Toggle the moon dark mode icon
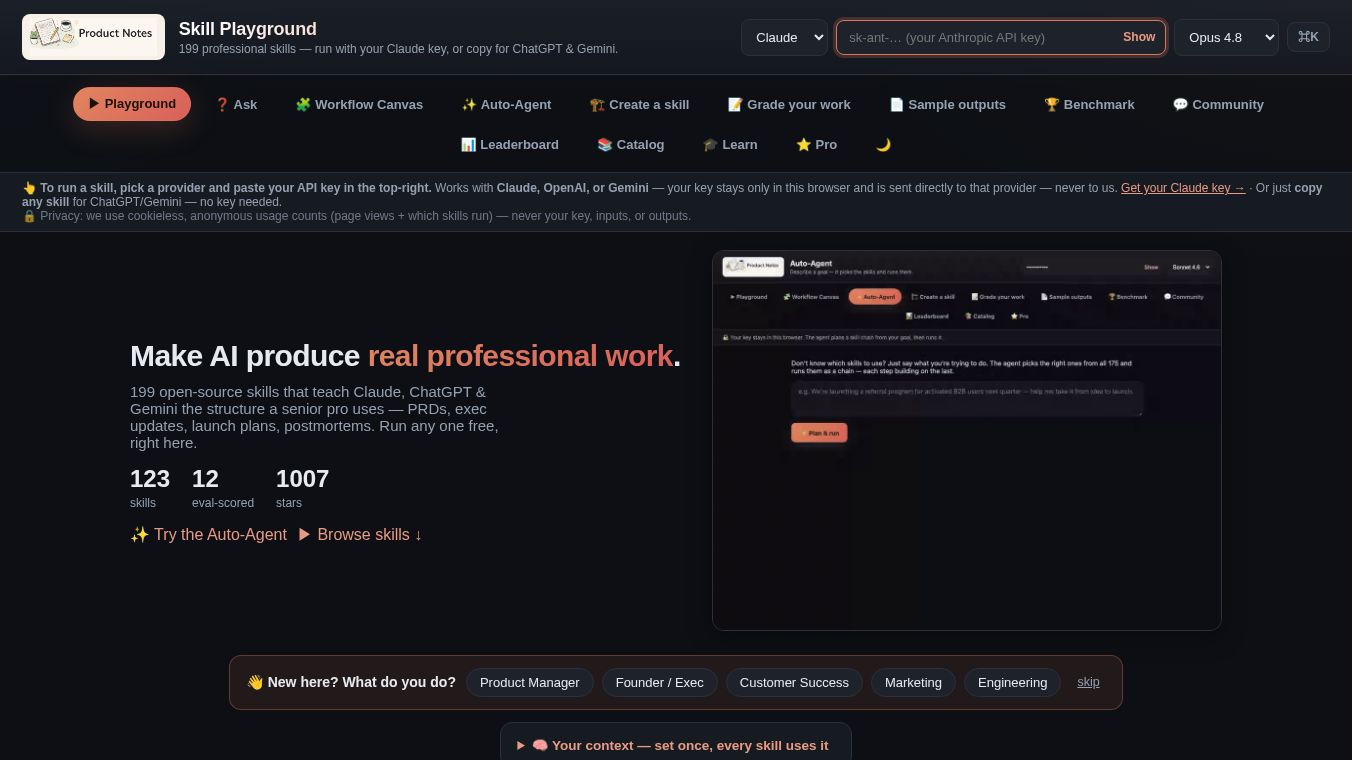The height and width of the screenshot is (760, 1352). pyautogui.click(x=883, y=144)
